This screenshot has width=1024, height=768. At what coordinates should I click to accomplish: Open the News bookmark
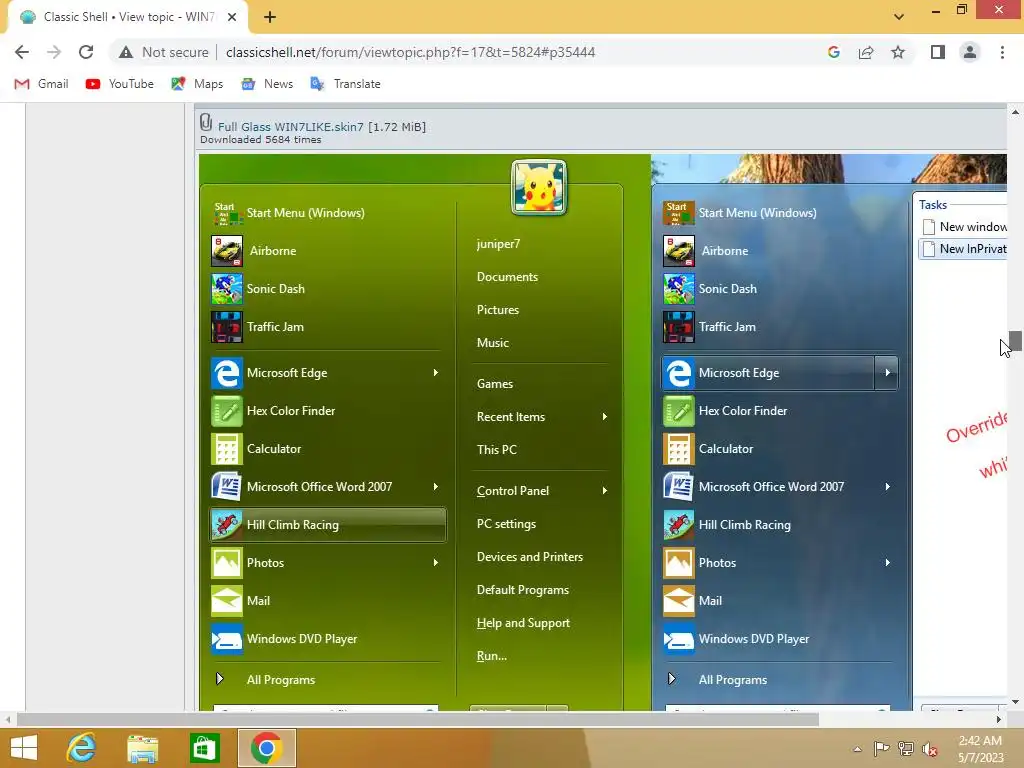266,84
